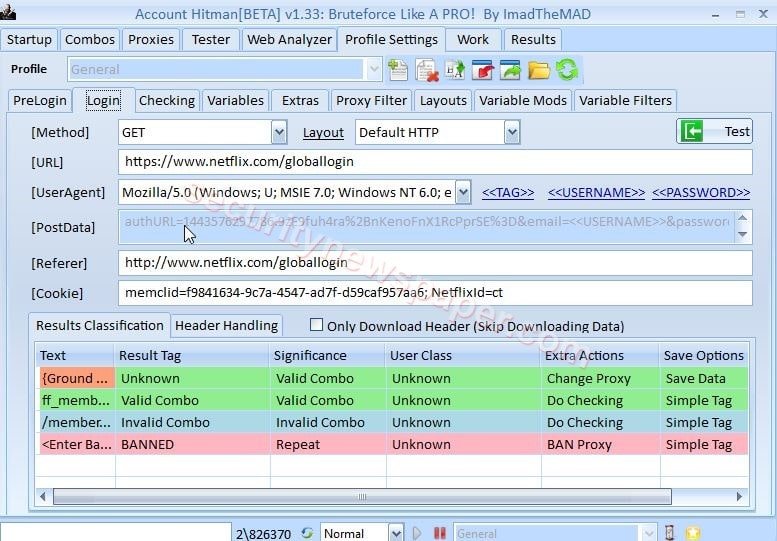Delete profile using the red X document icon
Image resolution: width=777 pixels, height=541 pixels.
[x=427, y=70]
